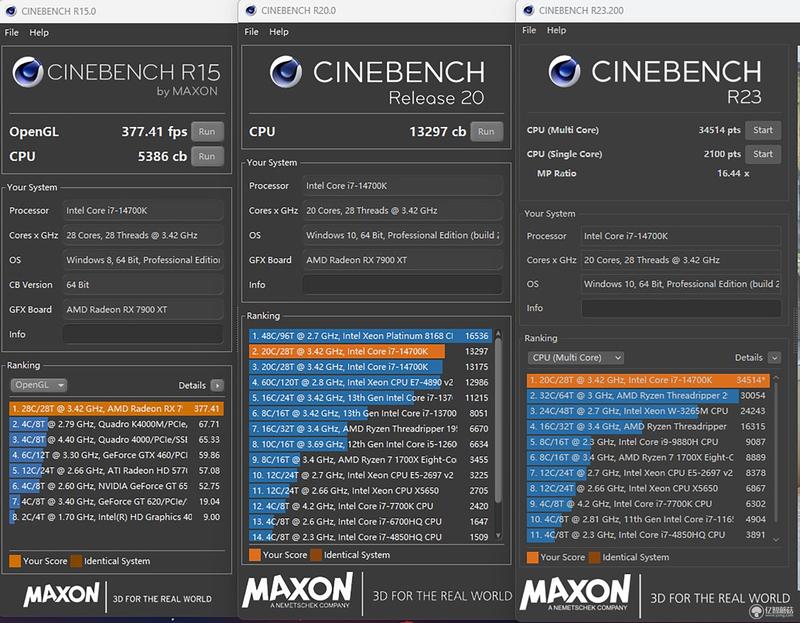Run the OpenGL test in R15
Screen dimensions: 800x623
pos(207,132)
